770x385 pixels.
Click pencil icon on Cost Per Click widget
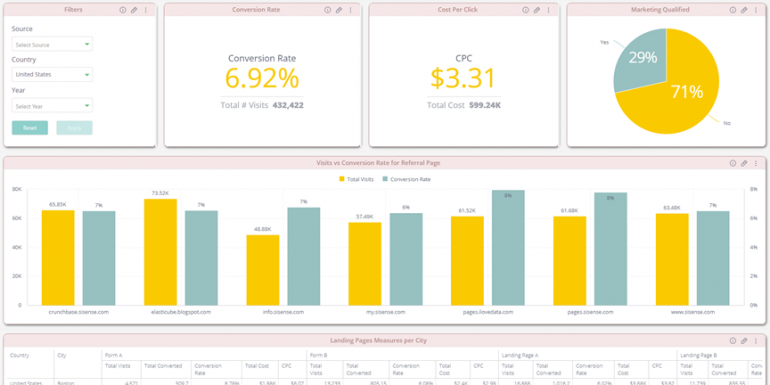pos(537,10)
